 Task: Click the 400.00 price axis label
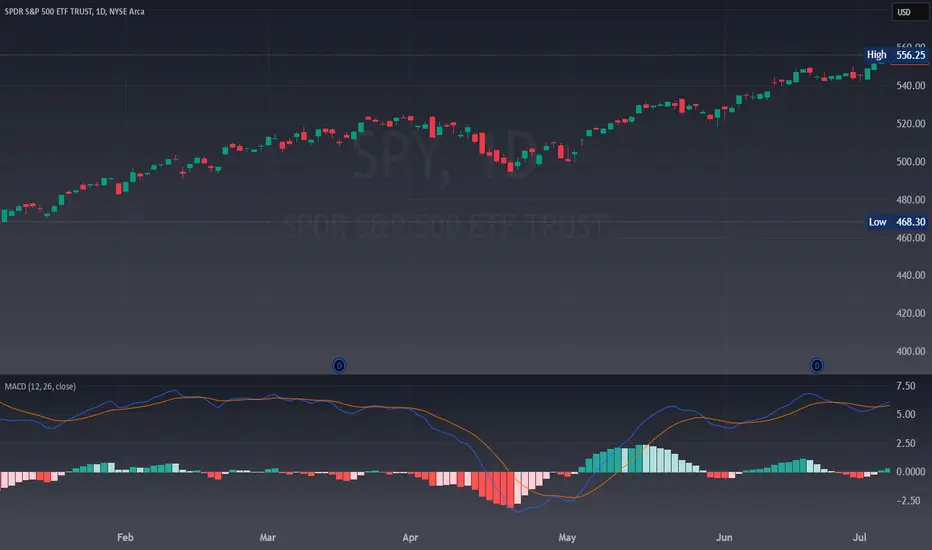tap(911, 351)
